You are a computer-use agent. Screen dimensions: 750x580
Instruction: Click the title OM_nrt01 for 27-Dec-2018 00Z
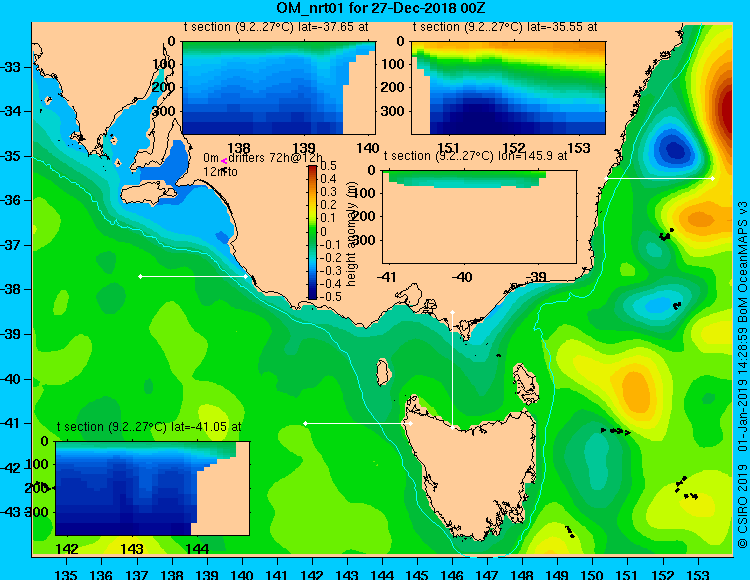point(381,8)
